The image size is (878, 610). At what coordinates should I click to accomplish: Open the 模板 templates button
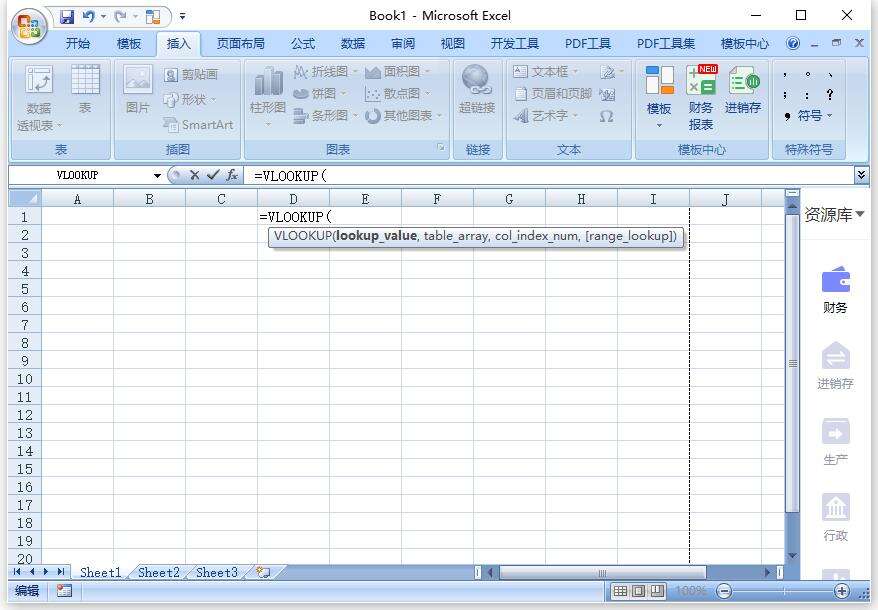pos(659,96)
